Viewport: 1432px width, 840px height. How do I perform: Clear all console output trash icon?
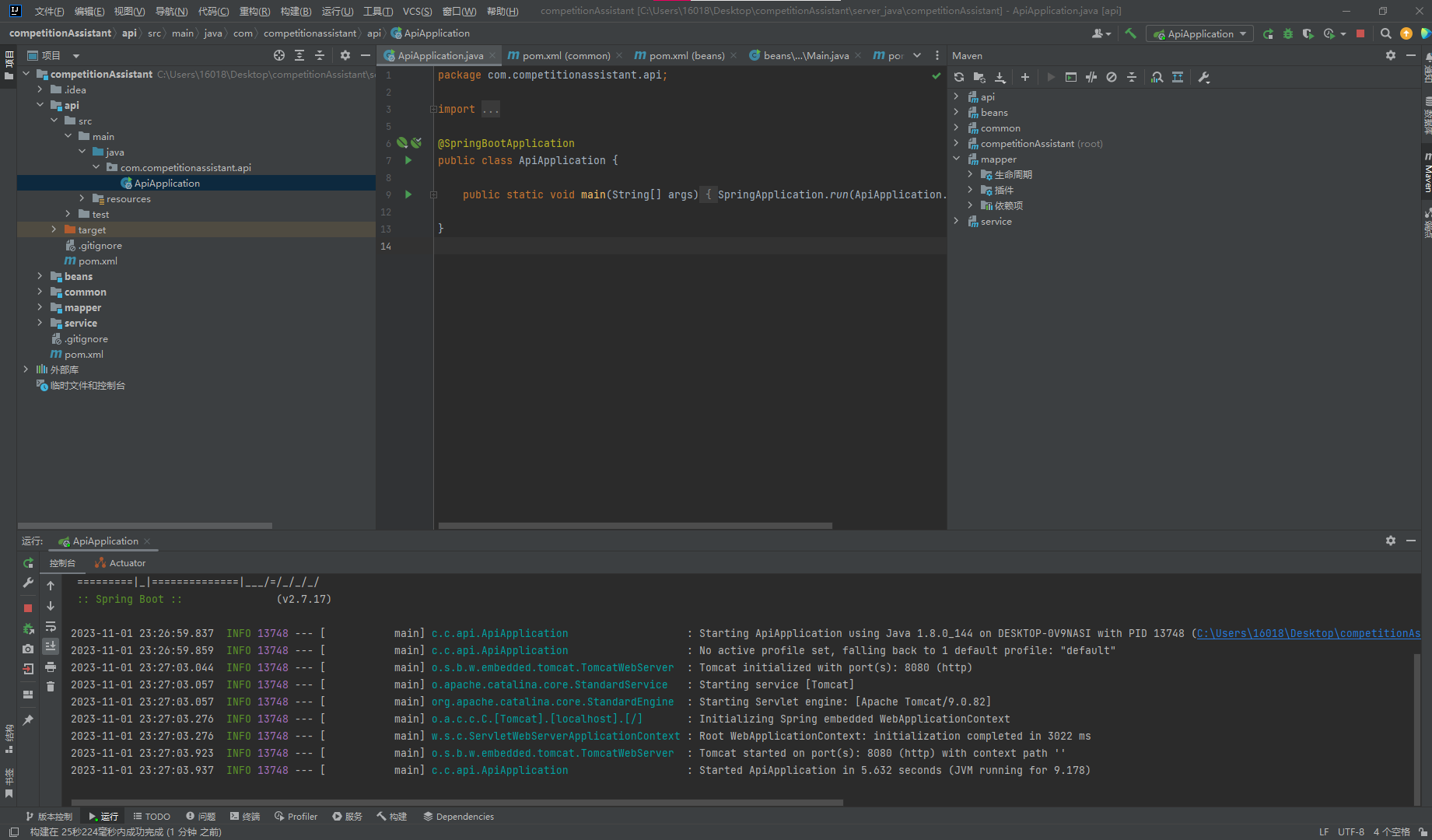[51, 687]
